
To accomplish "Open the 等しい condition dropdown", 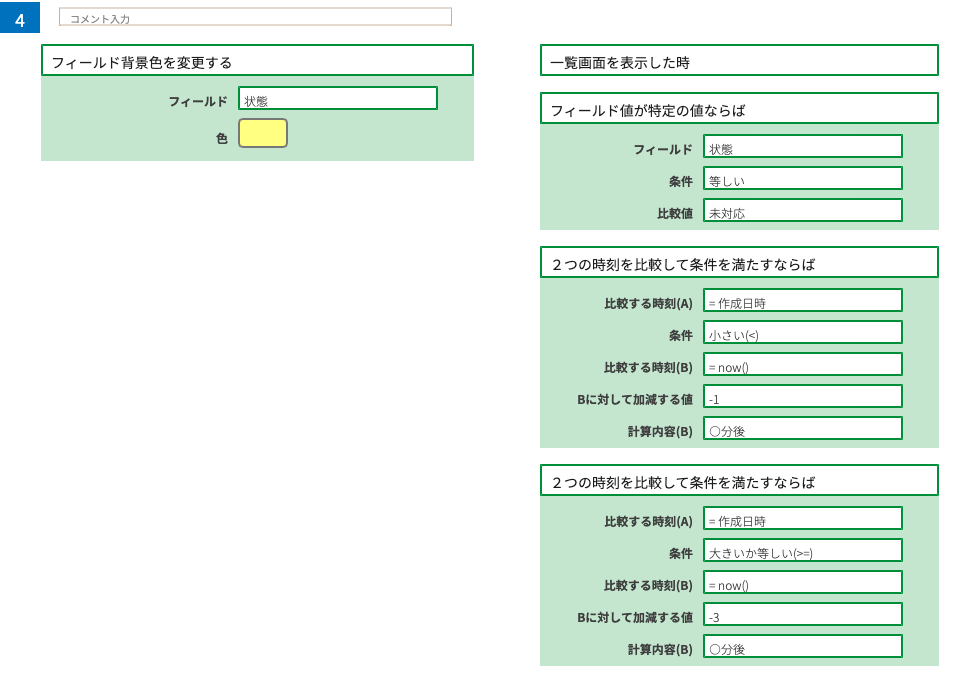I will [x=803, y=178].
